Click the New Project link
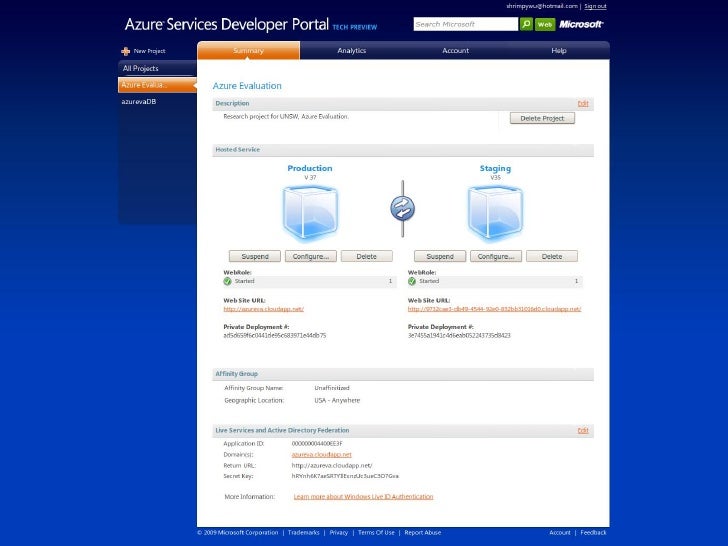The image size is (728, 546). [149, 51]
